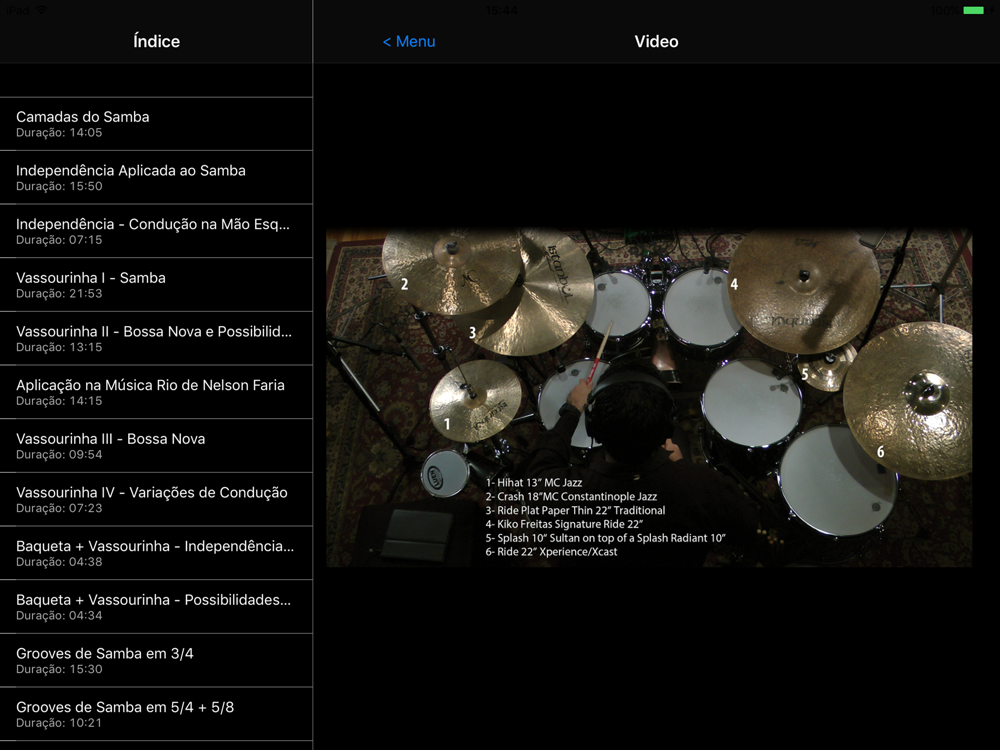Click the Video title in navigation bar
The width and height of the screenshot is (1000, 750).
click(x=656, y=42)
